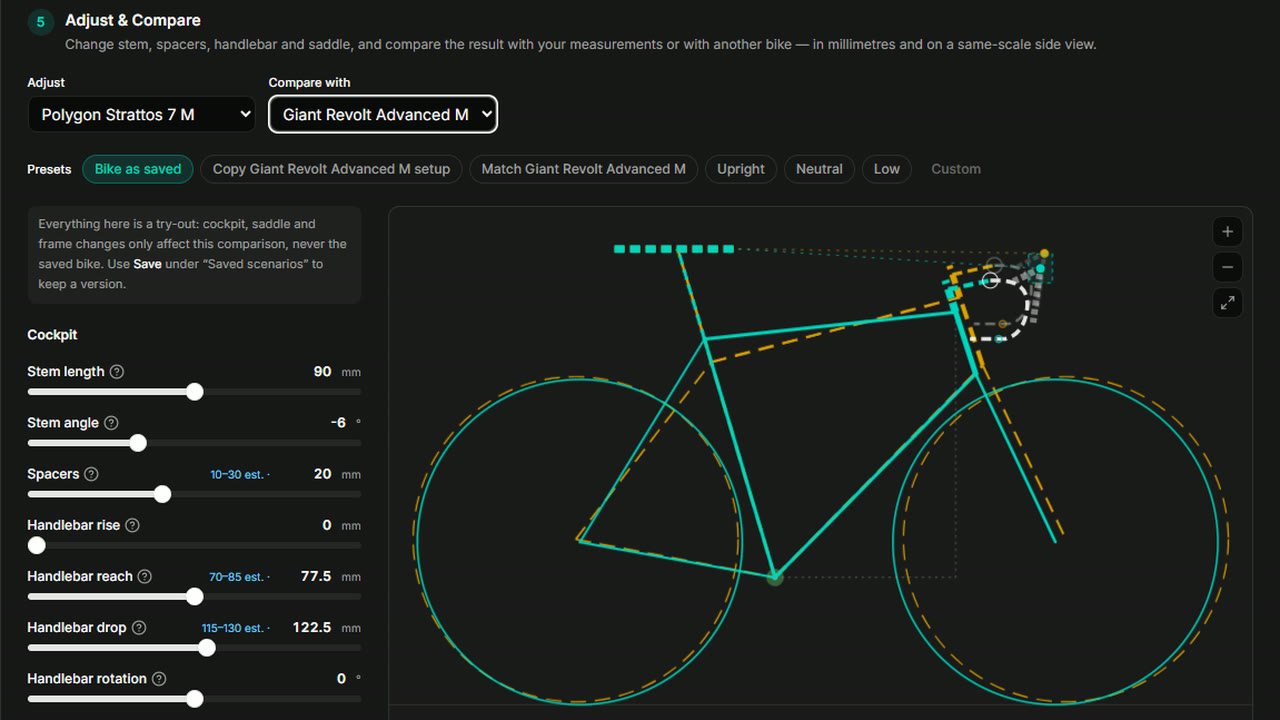1280x720 pixels.
Task: Choose the Low preset
Action: (887, 169)
